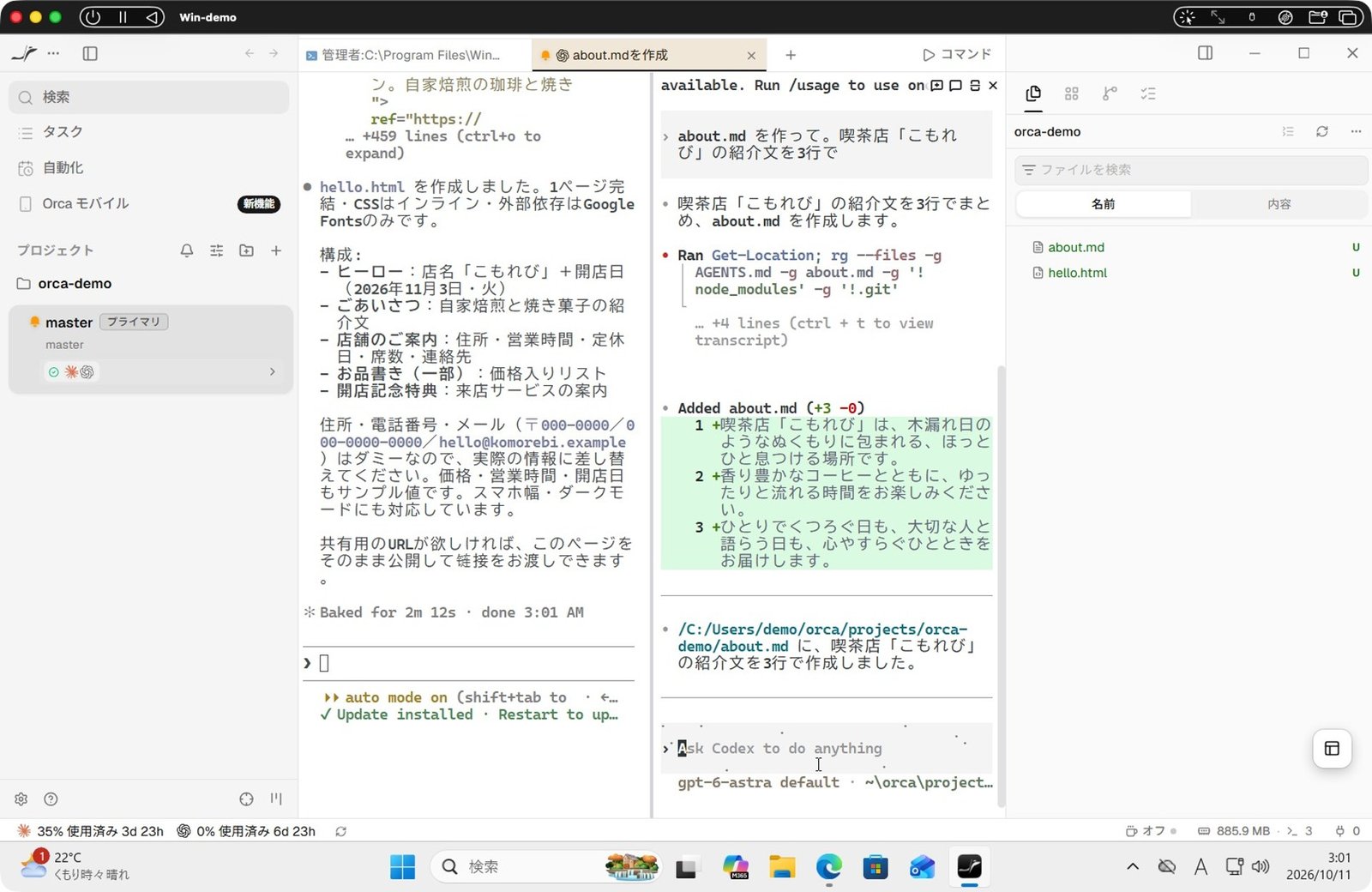Toggle the right sidebar panel icon
Image resolution: width=1372 pixels, height=892 pixels.
pyautogui.click(x=1205, y=53)
